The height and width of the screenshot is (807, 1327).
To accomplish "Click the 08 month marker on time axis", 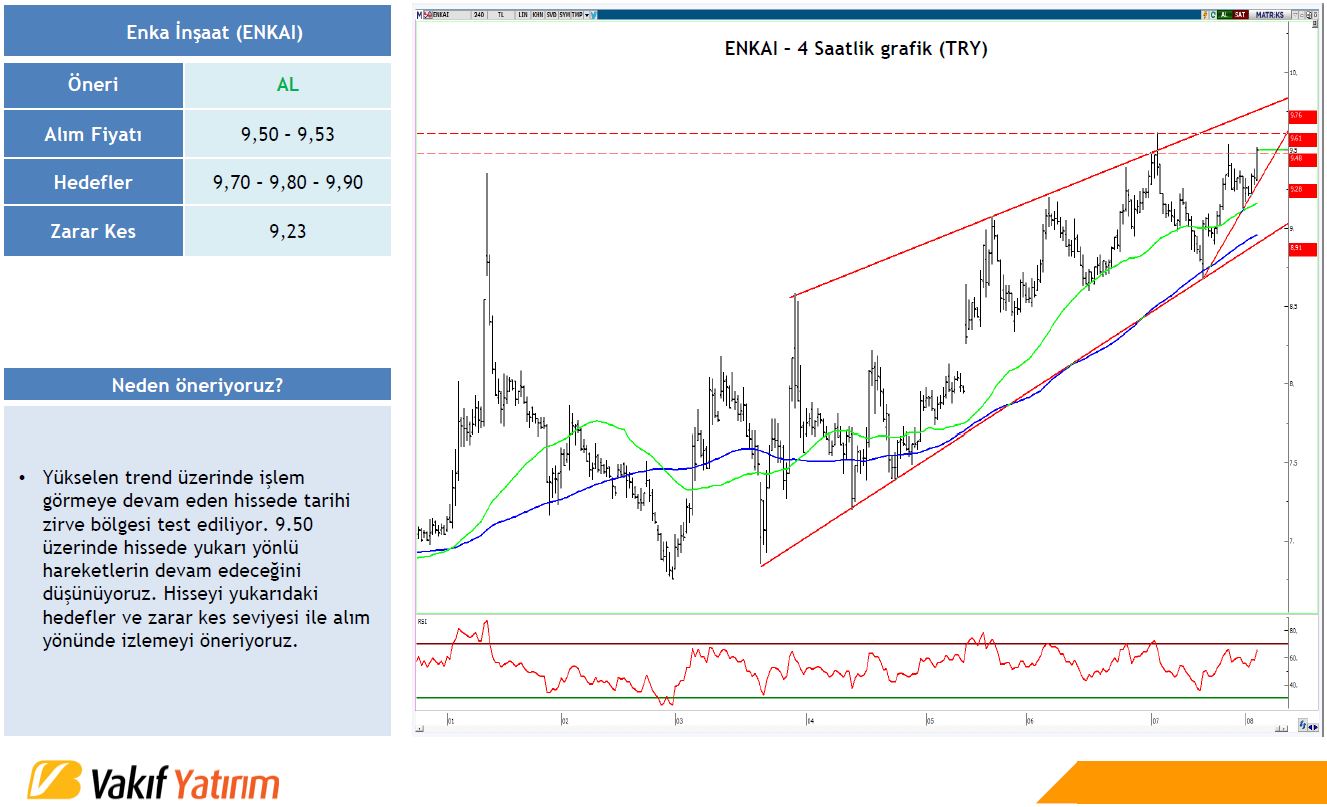I will coord(1249,720).
